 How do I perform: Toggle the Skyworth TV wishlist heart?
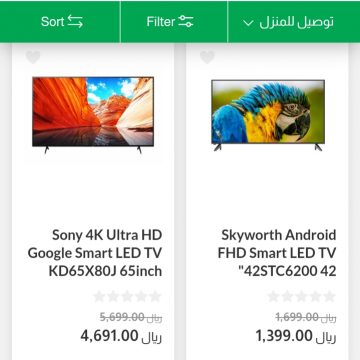[x=207, y=57]
